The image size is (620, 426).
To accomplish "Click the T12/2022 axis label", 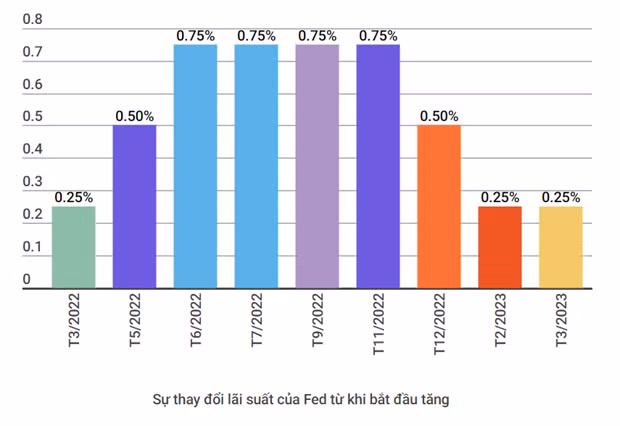I will [439, 324].
